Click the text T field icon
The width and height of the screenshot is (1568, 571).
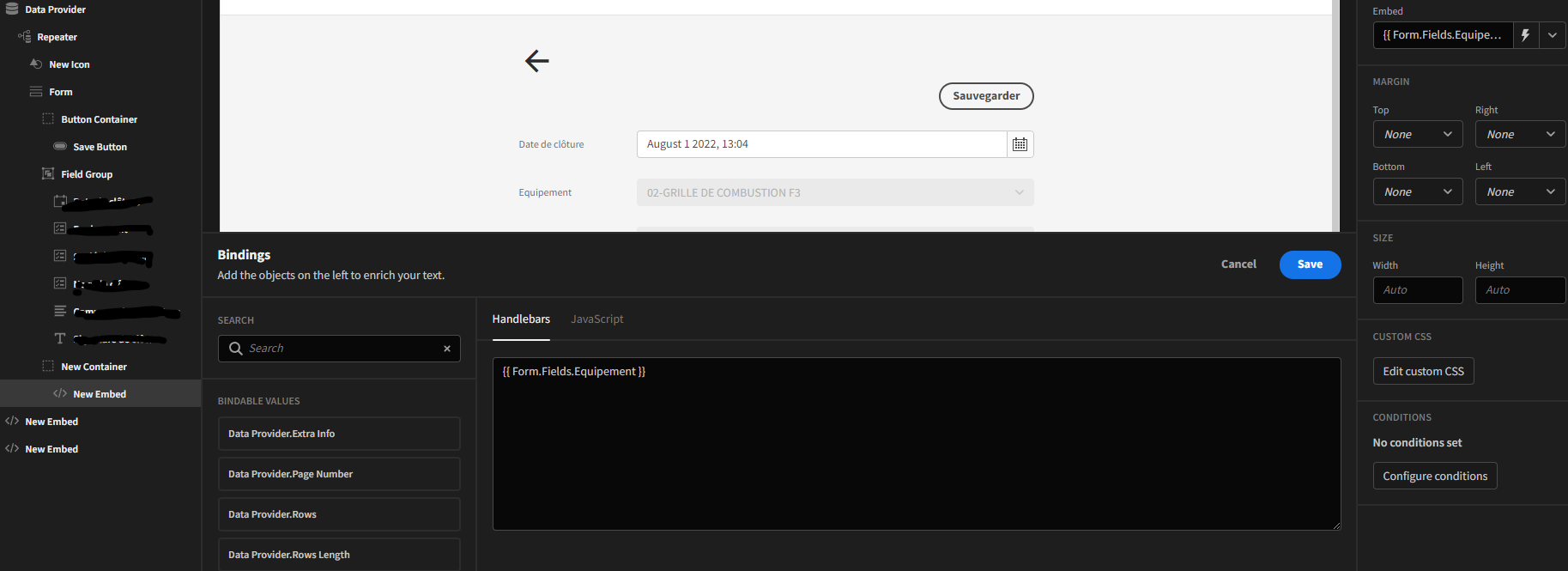coord(60,338)
